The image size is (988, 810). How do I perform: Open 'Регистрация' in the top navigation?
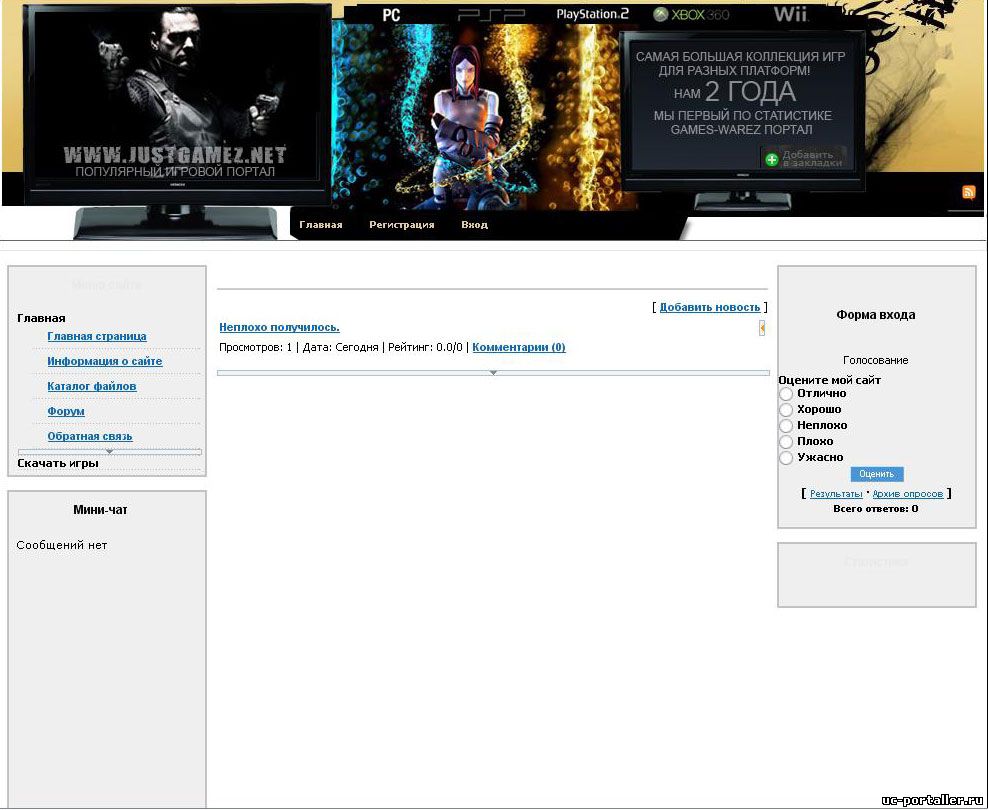coord(401,225)
